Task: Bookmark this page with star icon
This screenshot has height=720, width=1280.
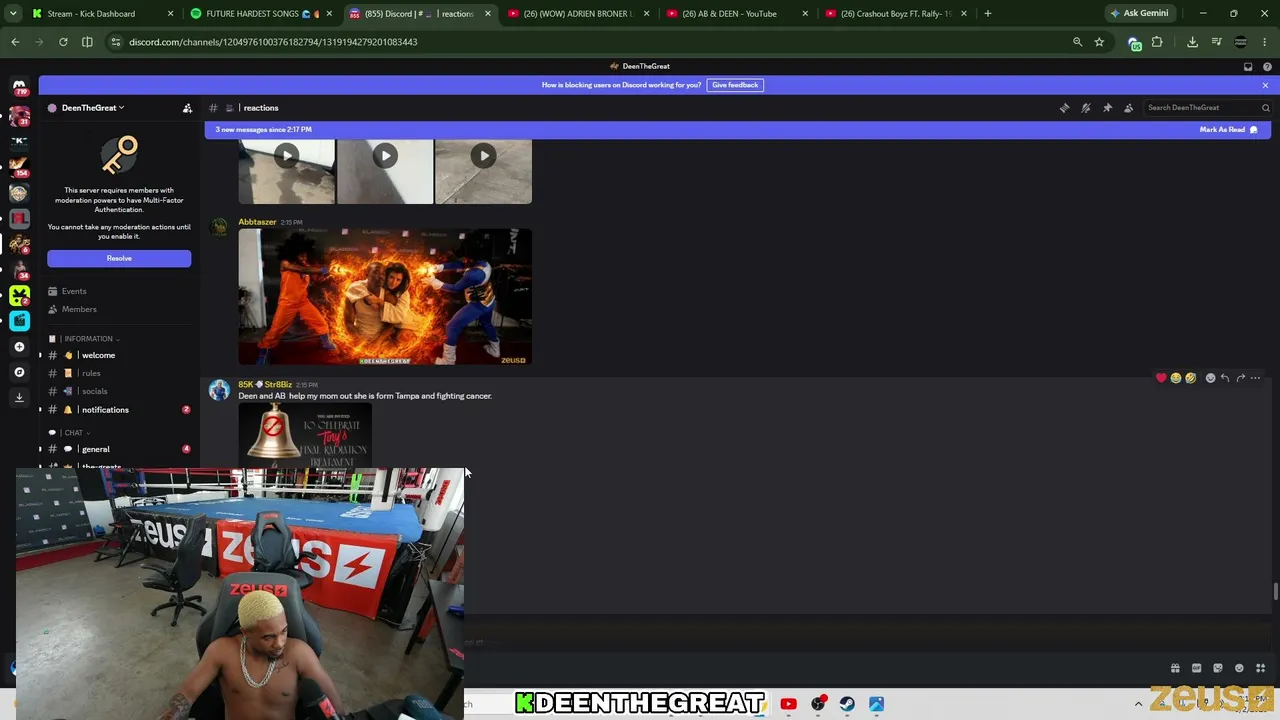Action: click(1099, 42)
